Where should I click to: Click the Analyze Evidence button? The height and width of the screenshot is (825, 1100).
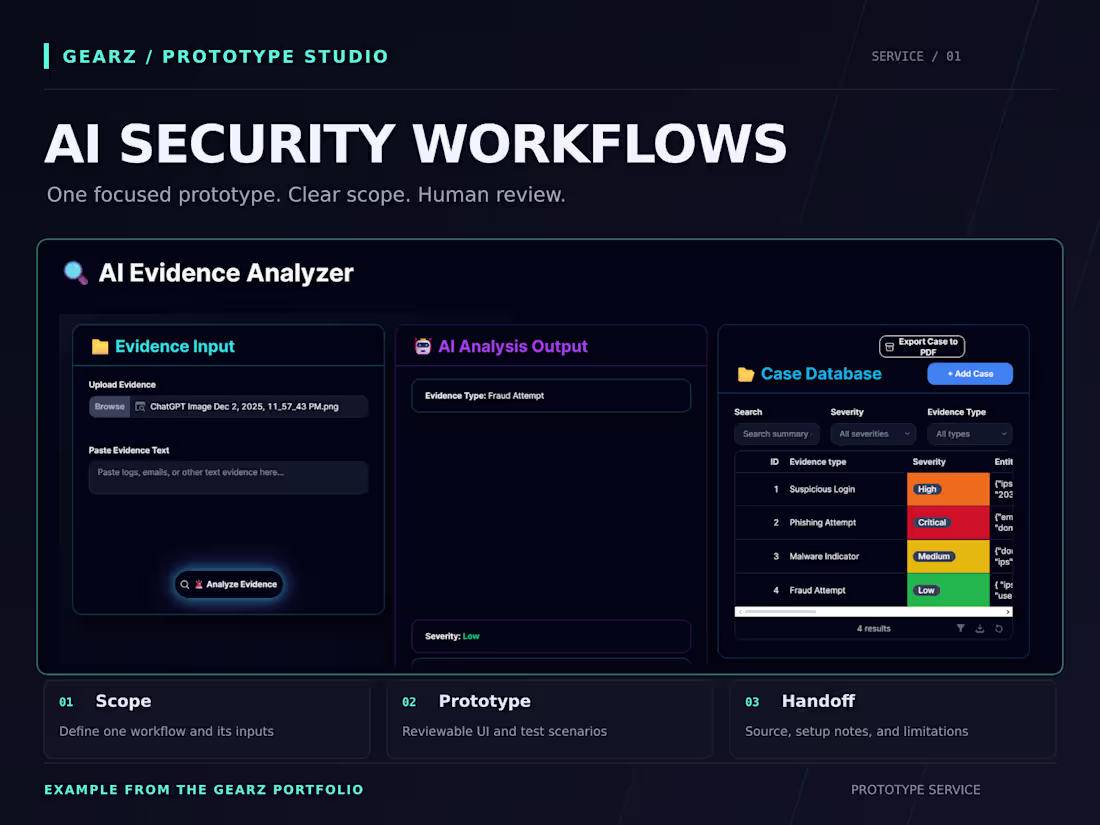point(229,584)
